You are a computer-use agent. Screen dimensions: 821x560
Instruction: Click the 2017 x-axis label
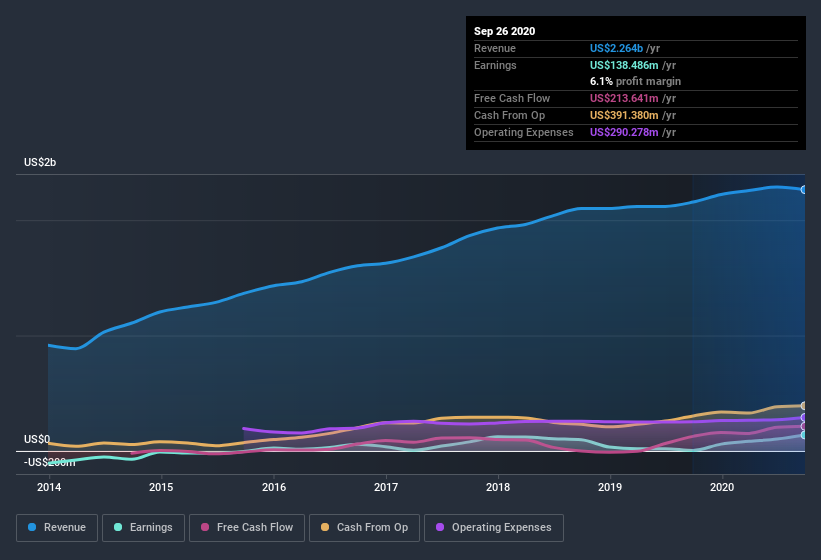386,487
